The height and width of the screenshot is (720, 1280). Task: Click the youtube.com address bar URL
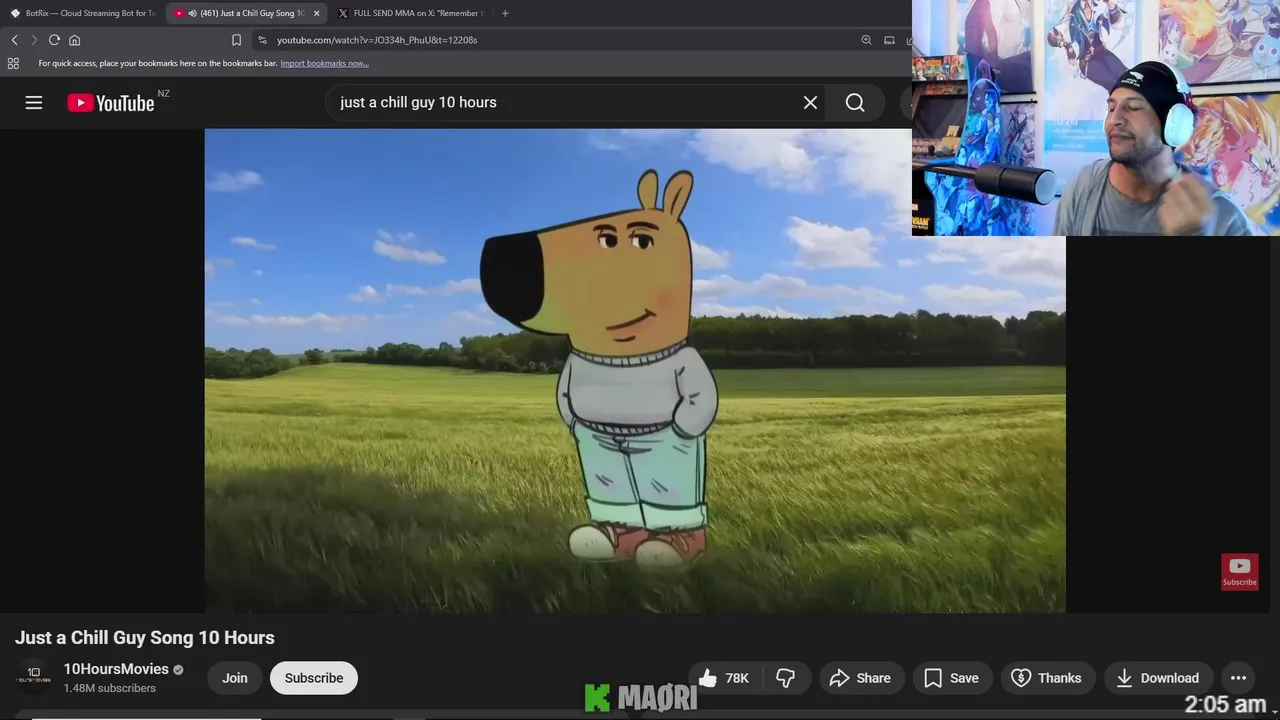click(x=377, y=40)
